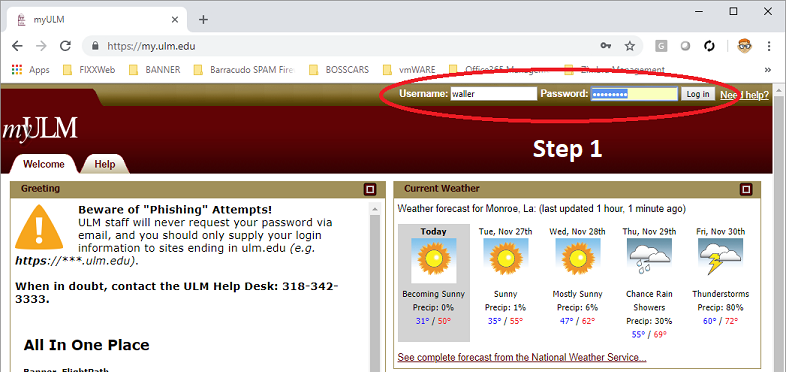Click the 'Thunderstorms' forecast text

[720, 294]
